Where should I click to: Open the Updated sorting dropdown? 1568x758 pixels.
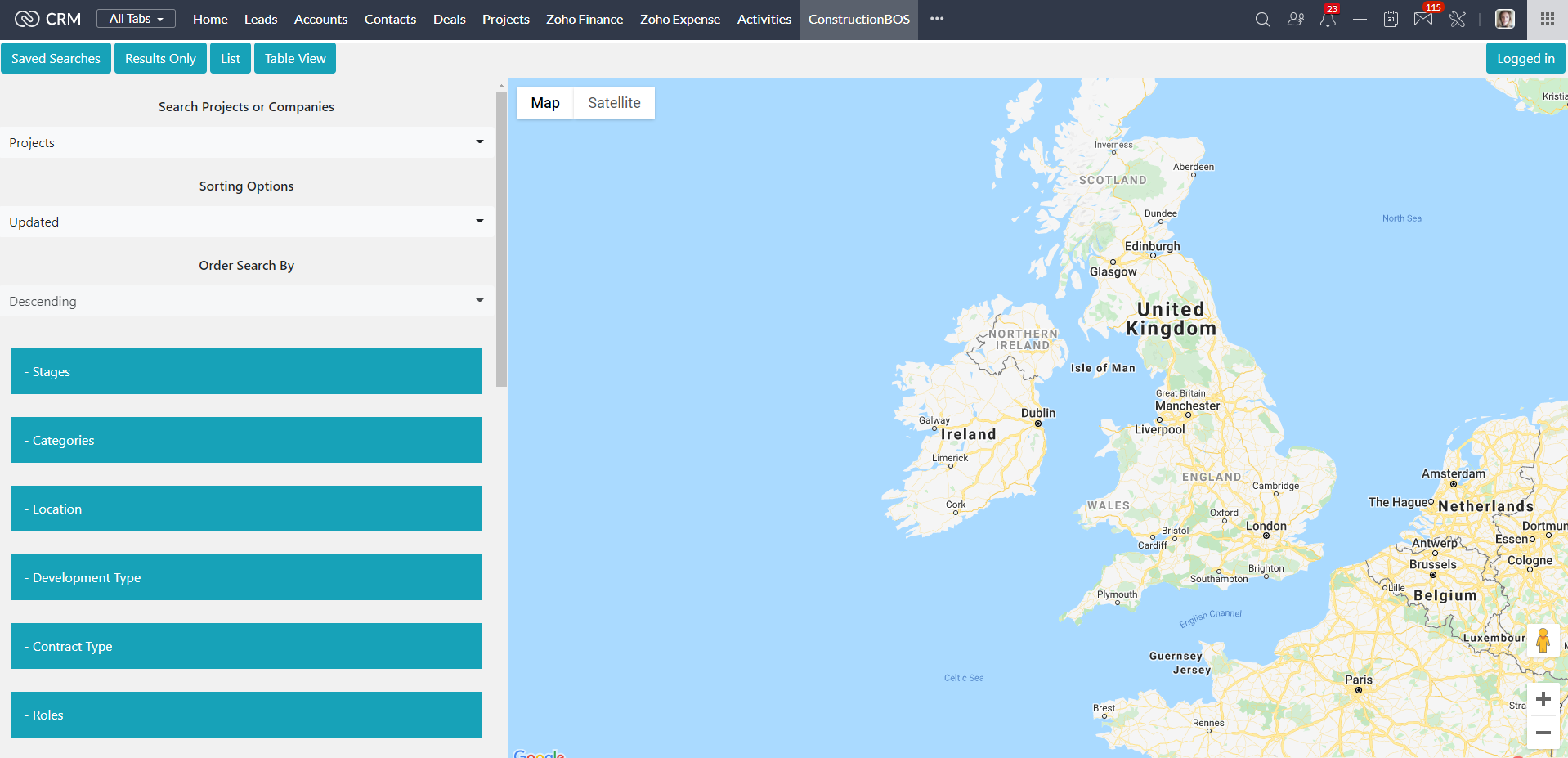pos(246,222)
